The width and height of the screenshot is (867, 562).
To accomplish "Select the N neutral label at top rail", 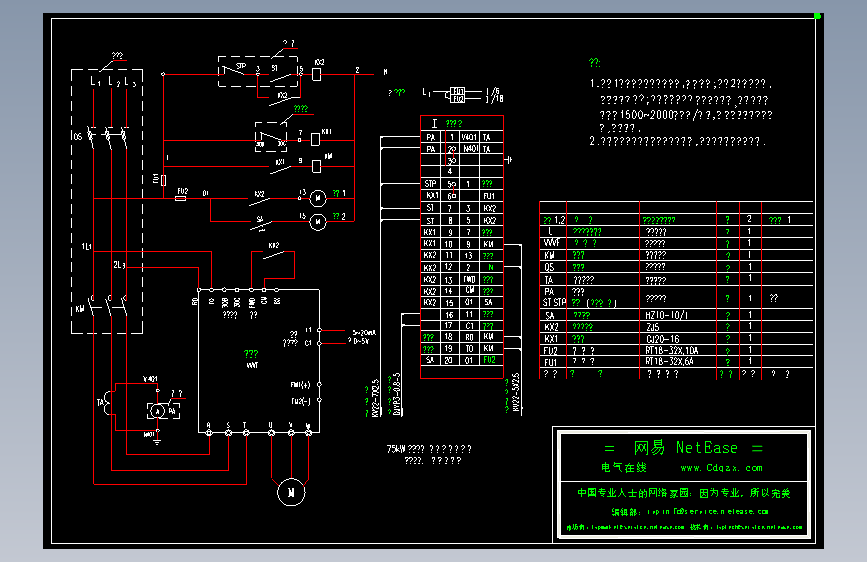I will [385, 72].
